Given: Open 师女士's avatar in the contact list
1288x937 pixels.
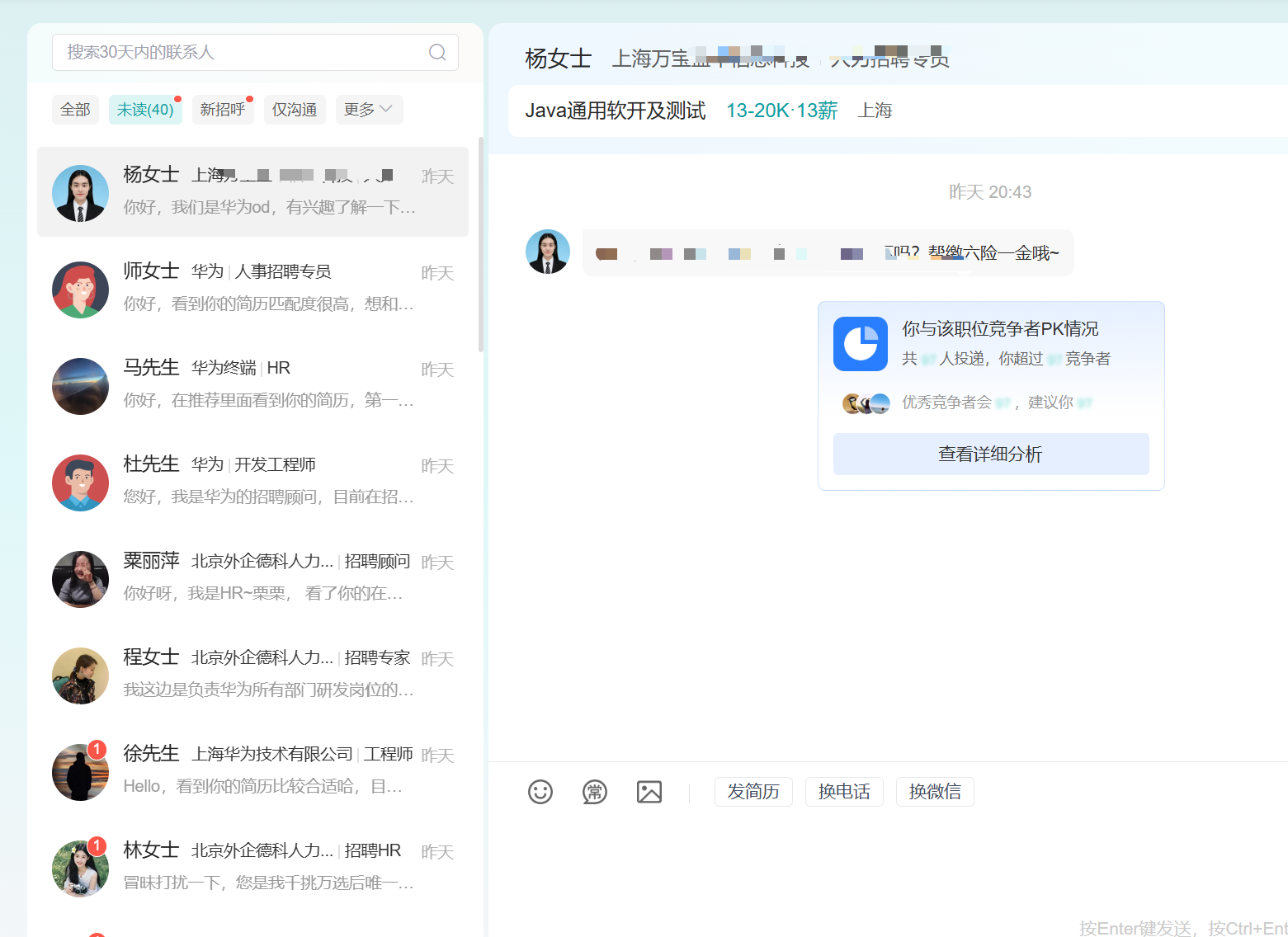Looking at the screenshot, I should pos(80,290).
